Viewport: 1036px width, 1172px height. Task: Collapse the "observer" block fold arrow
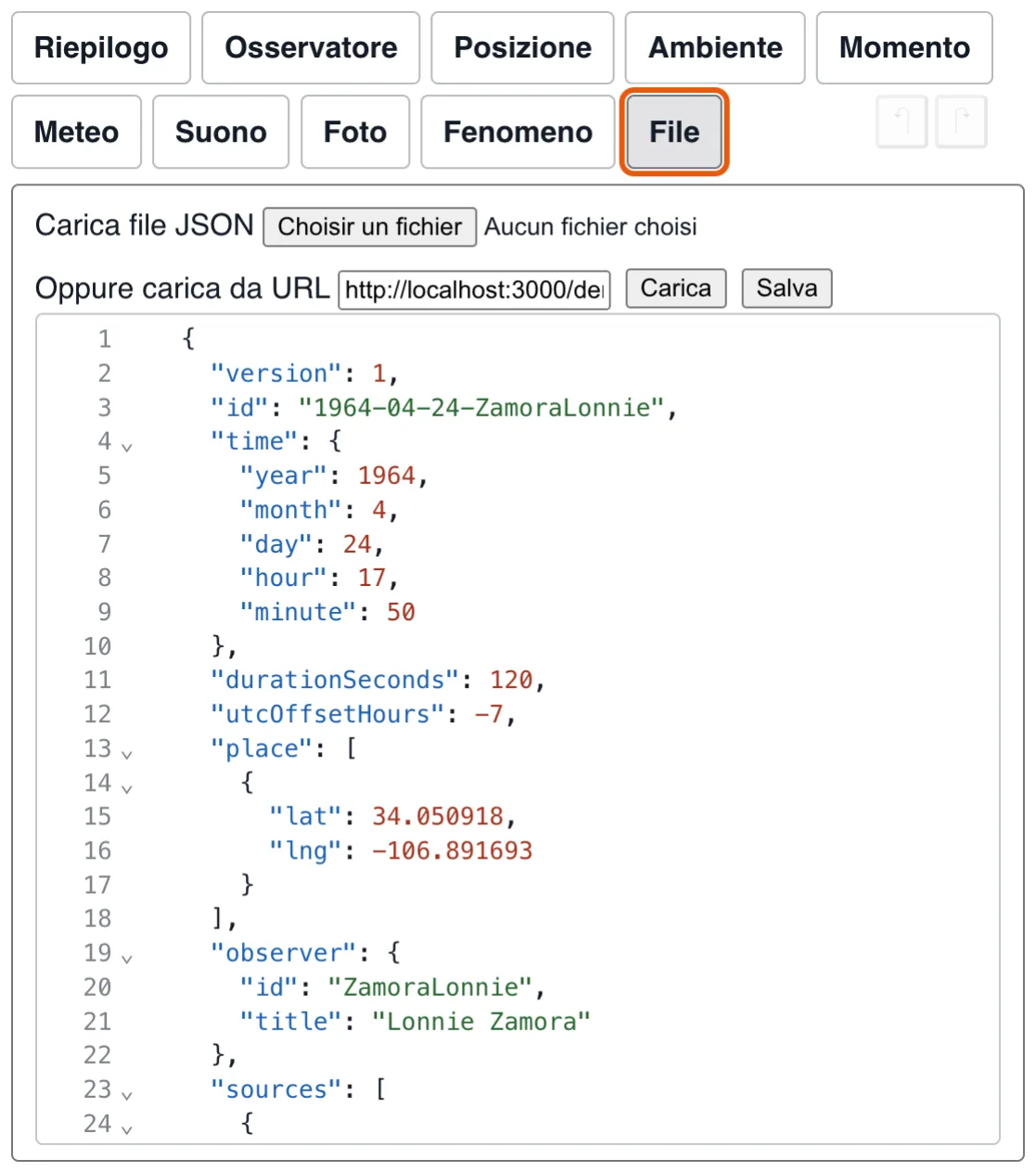point(127,958)
